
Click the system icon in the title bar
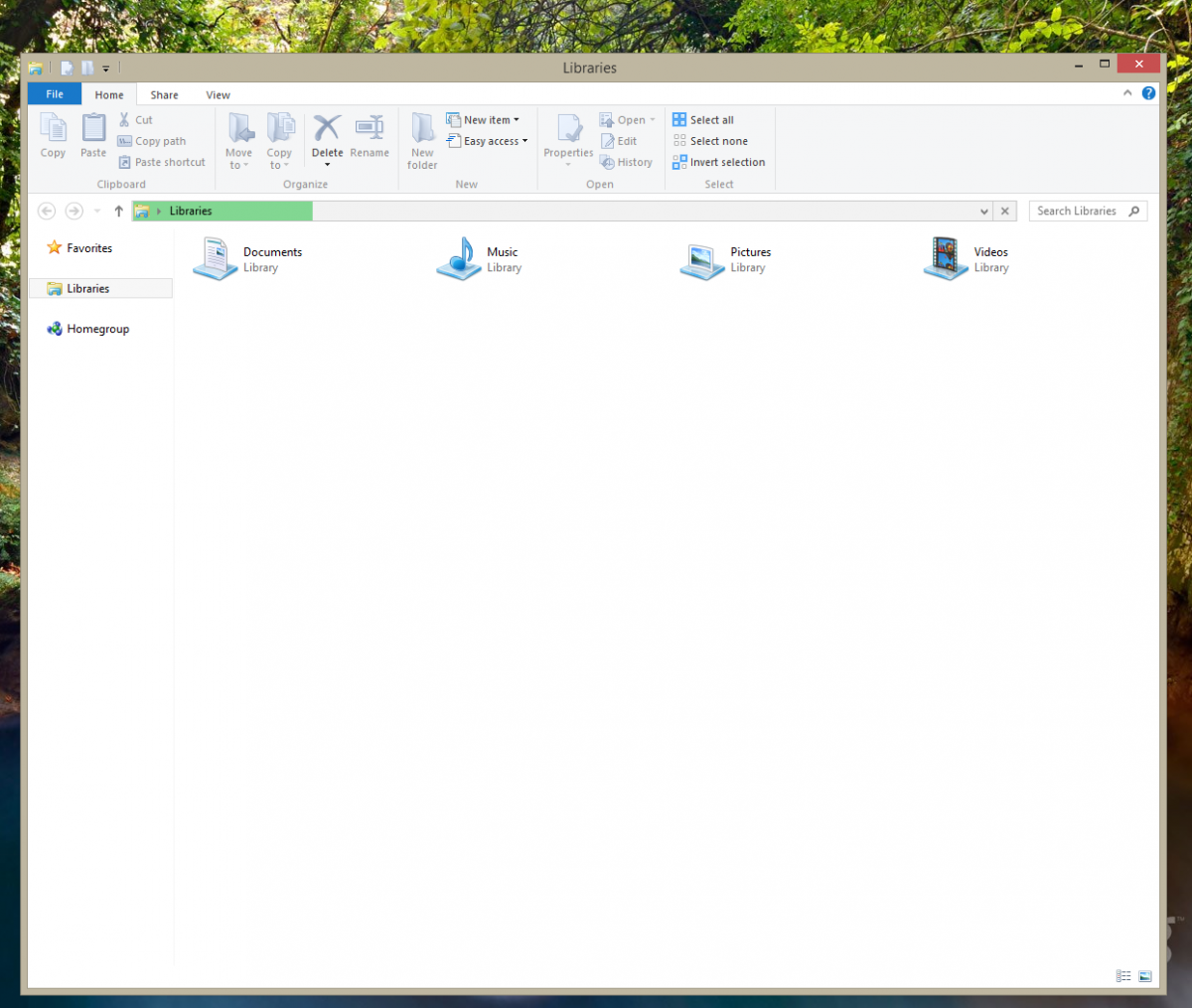click(x=36, y=69)
